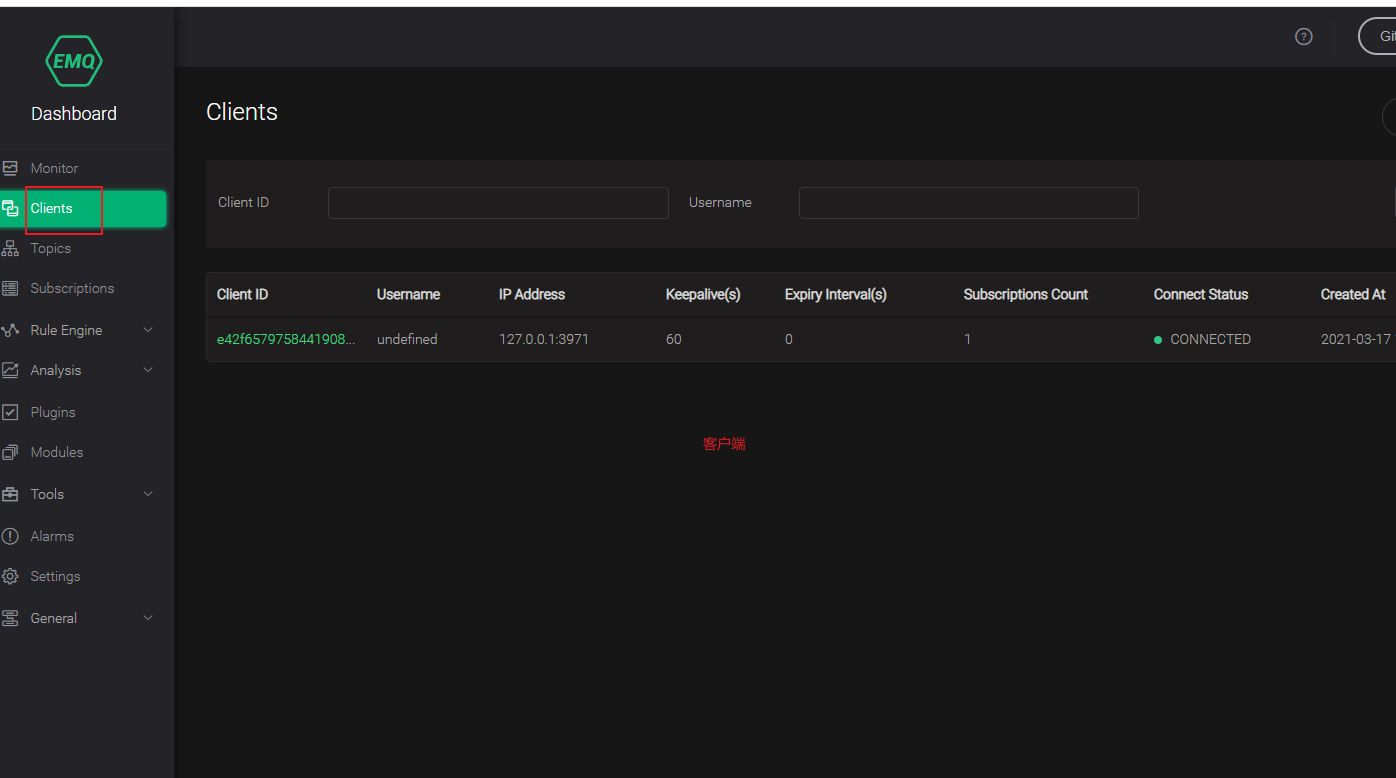Expand the Analysis submenu chevron
The width and height of the screenshot is (1396, 778).
pos(148,370)
